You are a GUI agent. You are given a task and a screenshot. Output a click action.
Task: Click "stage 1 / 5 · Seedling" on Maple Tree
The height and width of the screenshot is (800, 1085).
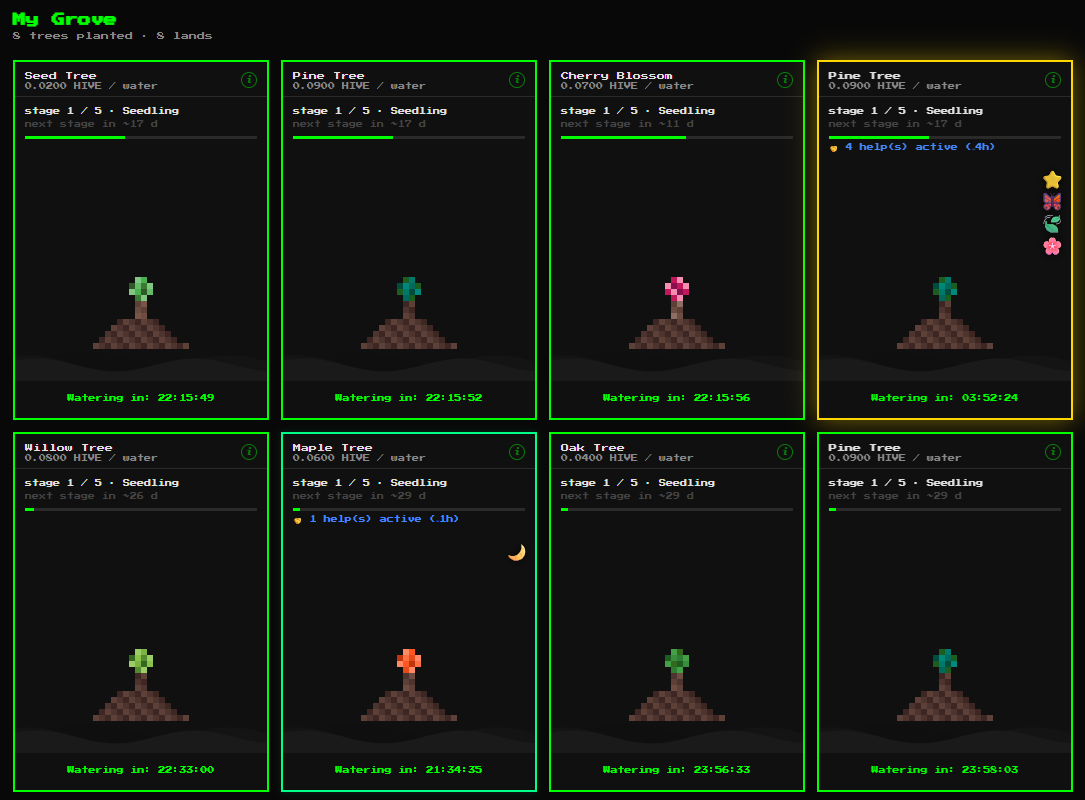click(370, 482)
